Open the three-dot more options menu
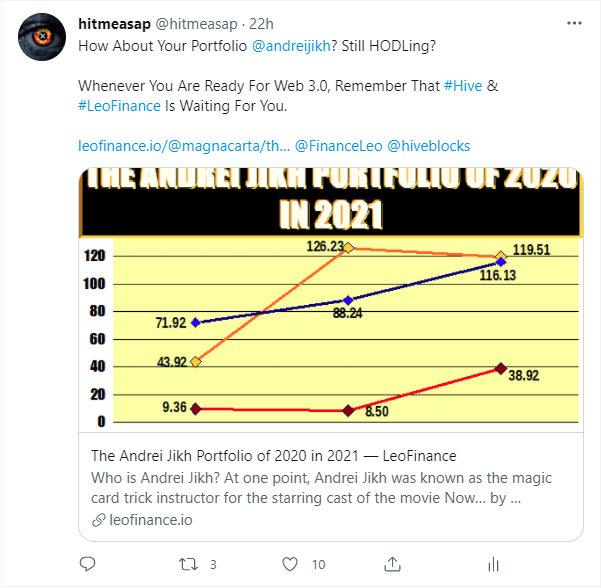 click(x=574, y=23)
